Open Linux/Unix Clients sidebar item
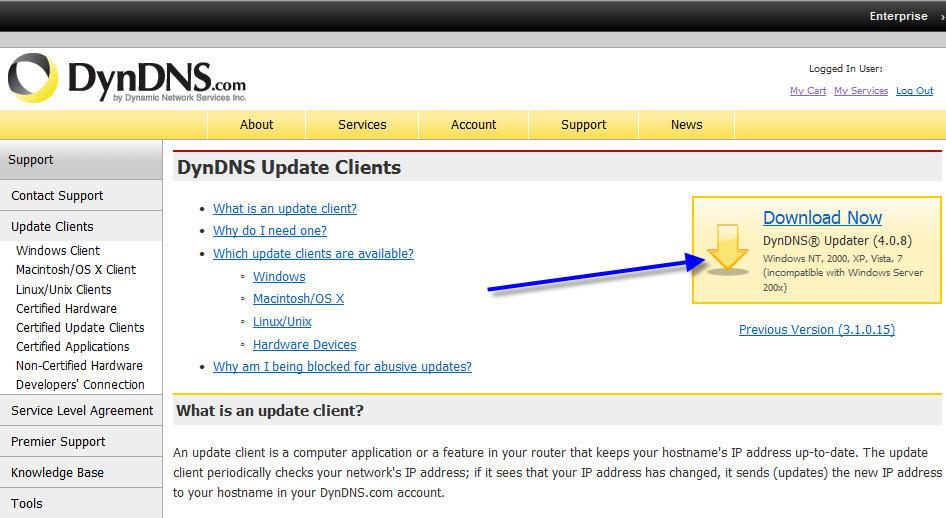 point(63,290)
